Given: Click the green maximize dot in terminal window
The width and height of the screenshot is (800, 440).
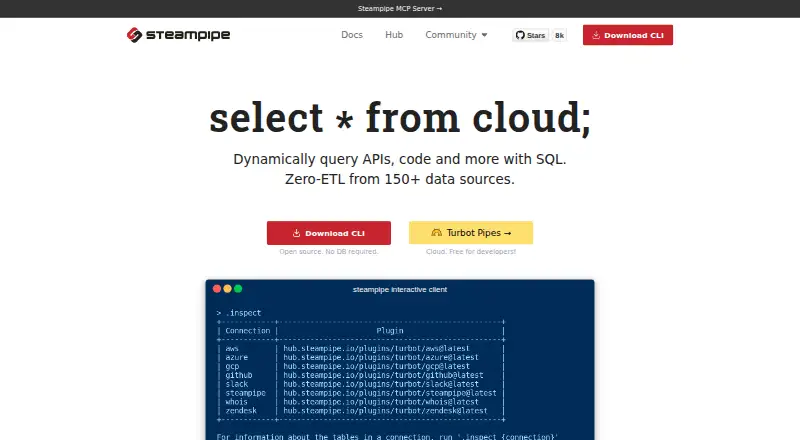Looking at the screenshot, I should click(x=238, y=289).
